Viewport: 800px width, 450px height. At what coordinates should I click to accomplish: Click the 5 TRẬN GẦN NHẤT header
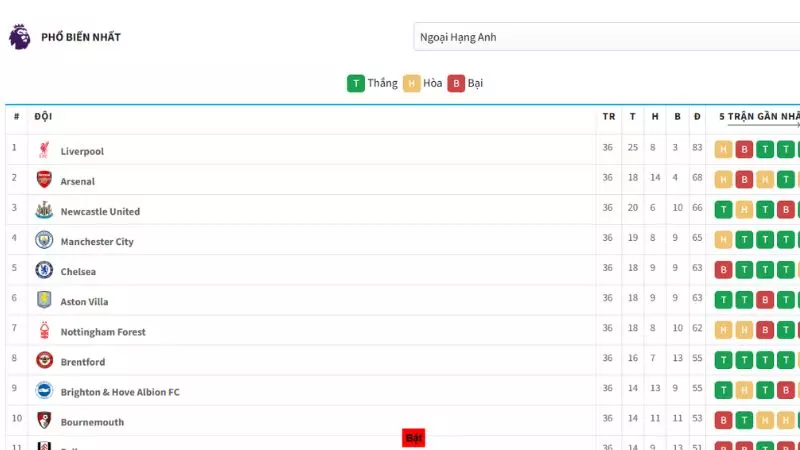tap(759, 116)
